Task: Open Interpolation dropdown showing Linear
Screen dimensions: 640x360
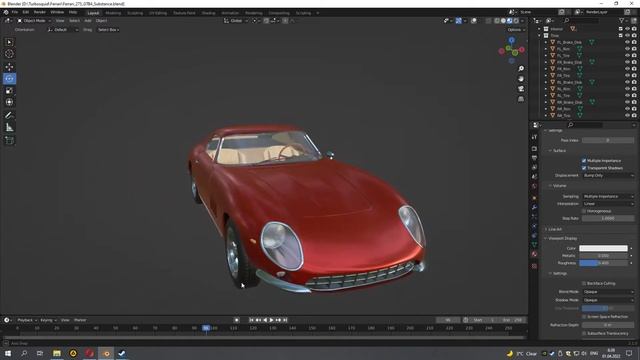Action: click(608, 204)
